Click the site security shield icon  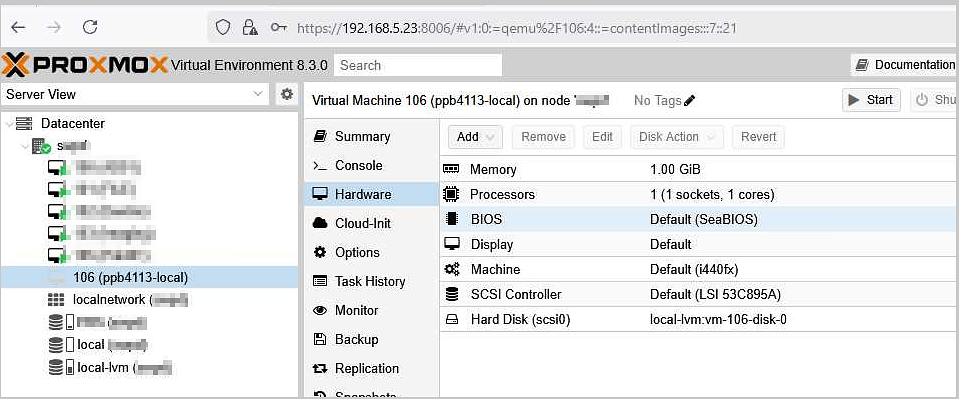pos(223,27)
